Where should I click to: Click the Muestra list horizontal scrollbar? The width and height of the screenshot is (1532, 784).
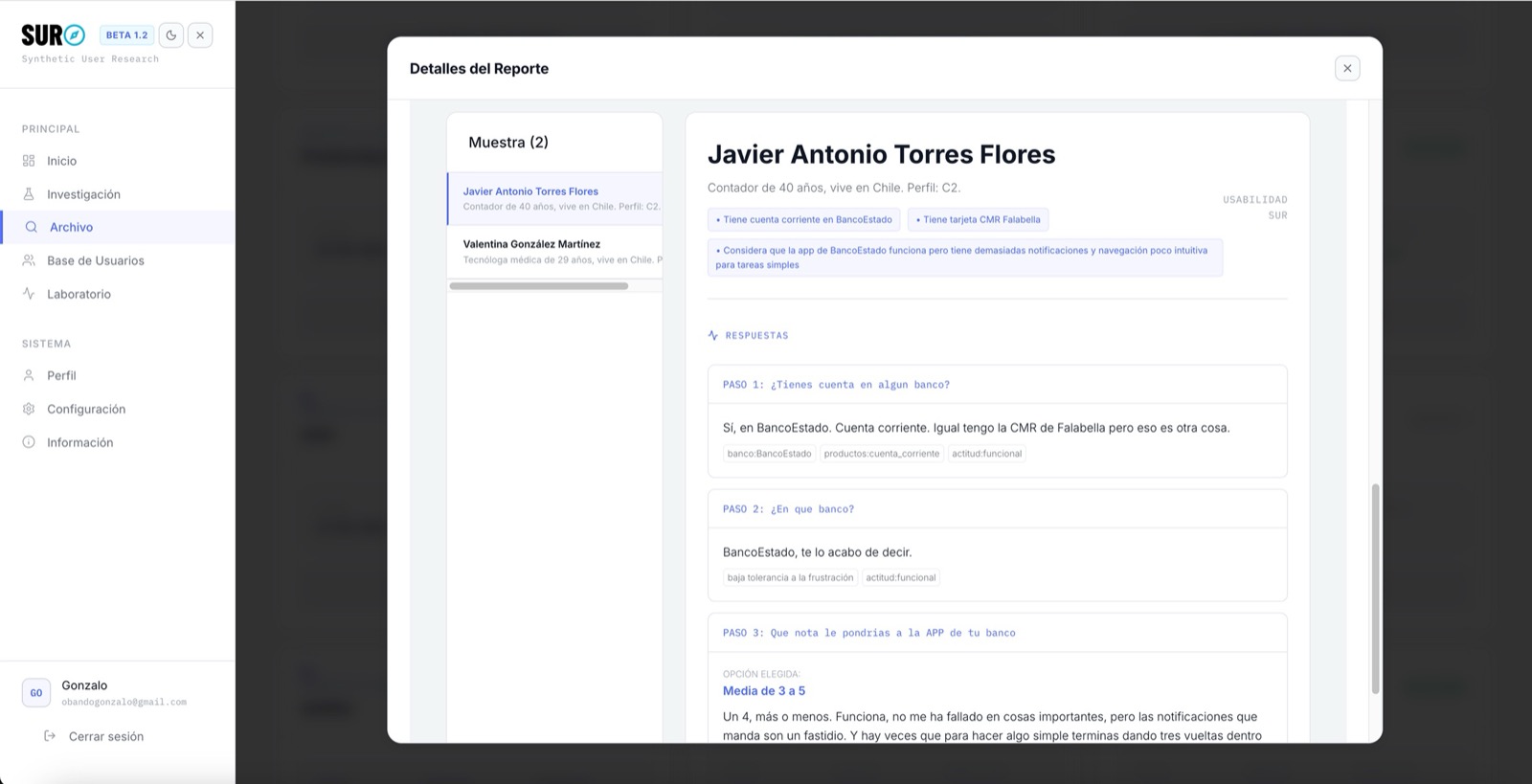(539, 285)
